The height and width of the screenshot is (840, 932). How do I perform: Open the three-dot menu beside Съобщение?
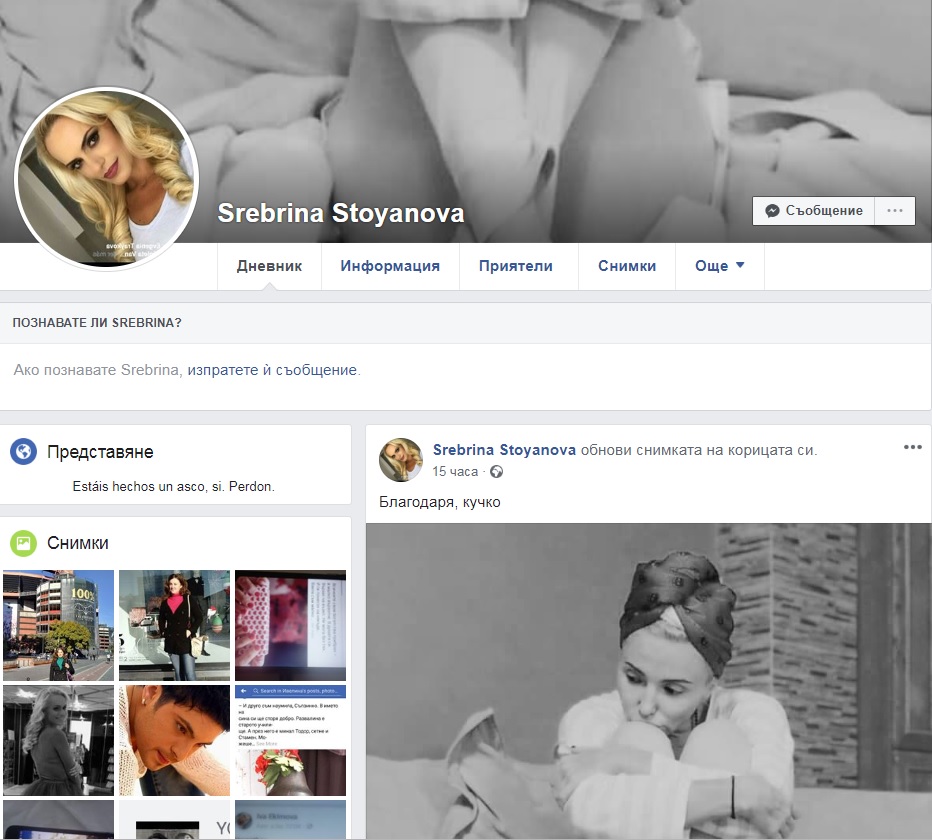click(x=895, y=211)
